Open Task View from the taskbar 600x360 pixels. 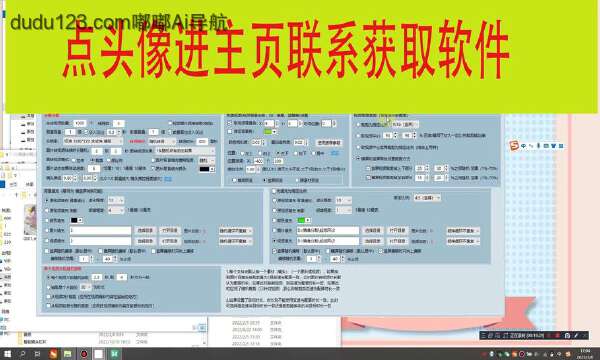pos(37,354)
